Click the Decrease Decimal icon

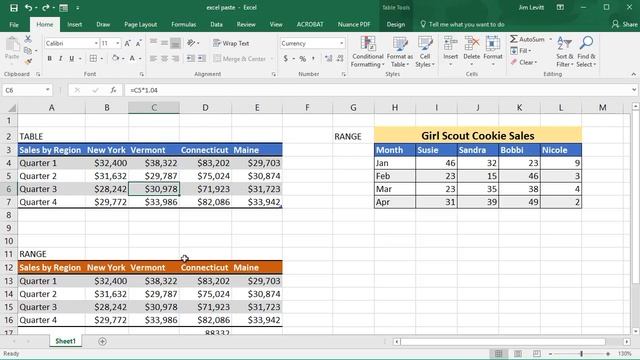(x=340, y=59)
